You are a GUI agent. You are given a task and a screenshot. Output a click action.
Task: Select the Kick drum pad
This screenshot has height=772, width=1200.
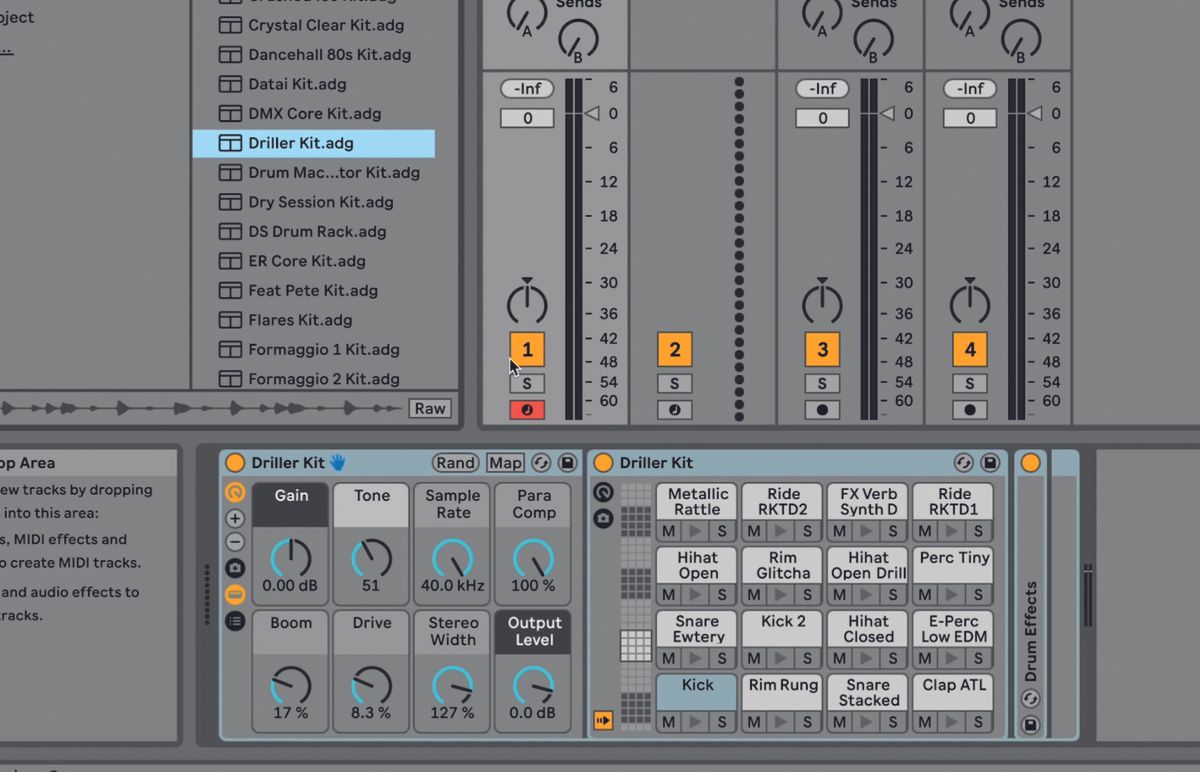[x=697, y=692]
